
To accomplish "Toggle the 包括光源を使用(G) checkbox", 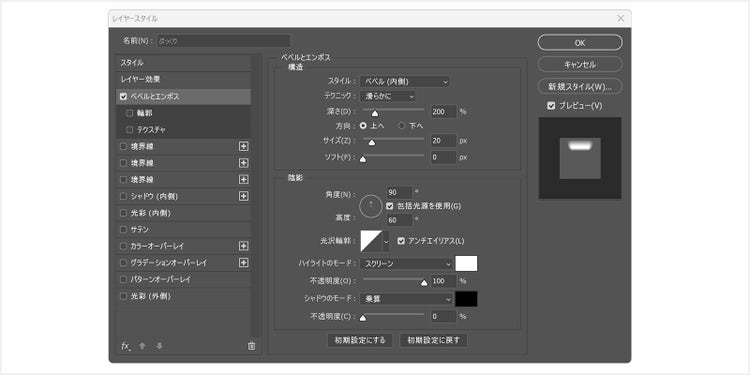I will point(389,206).
